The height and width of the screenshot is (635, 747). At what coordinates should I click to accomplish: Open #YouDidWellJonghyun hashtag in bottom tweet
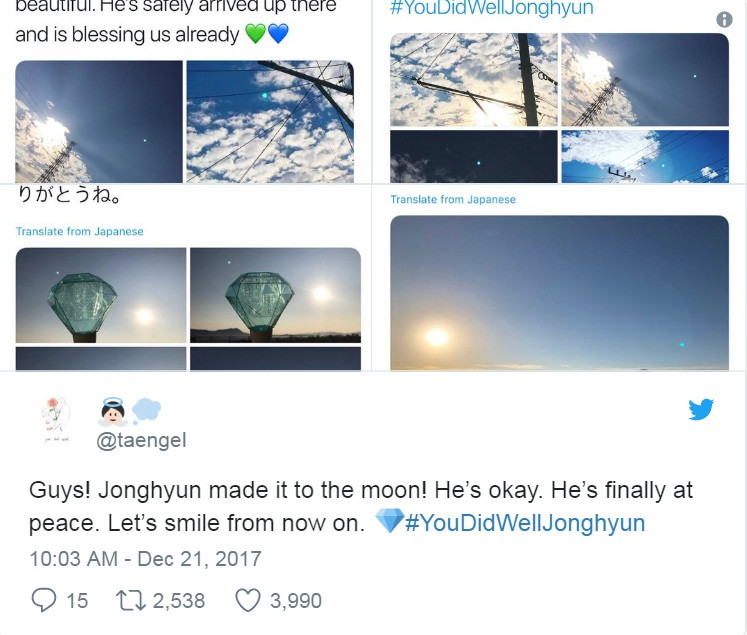525,523
